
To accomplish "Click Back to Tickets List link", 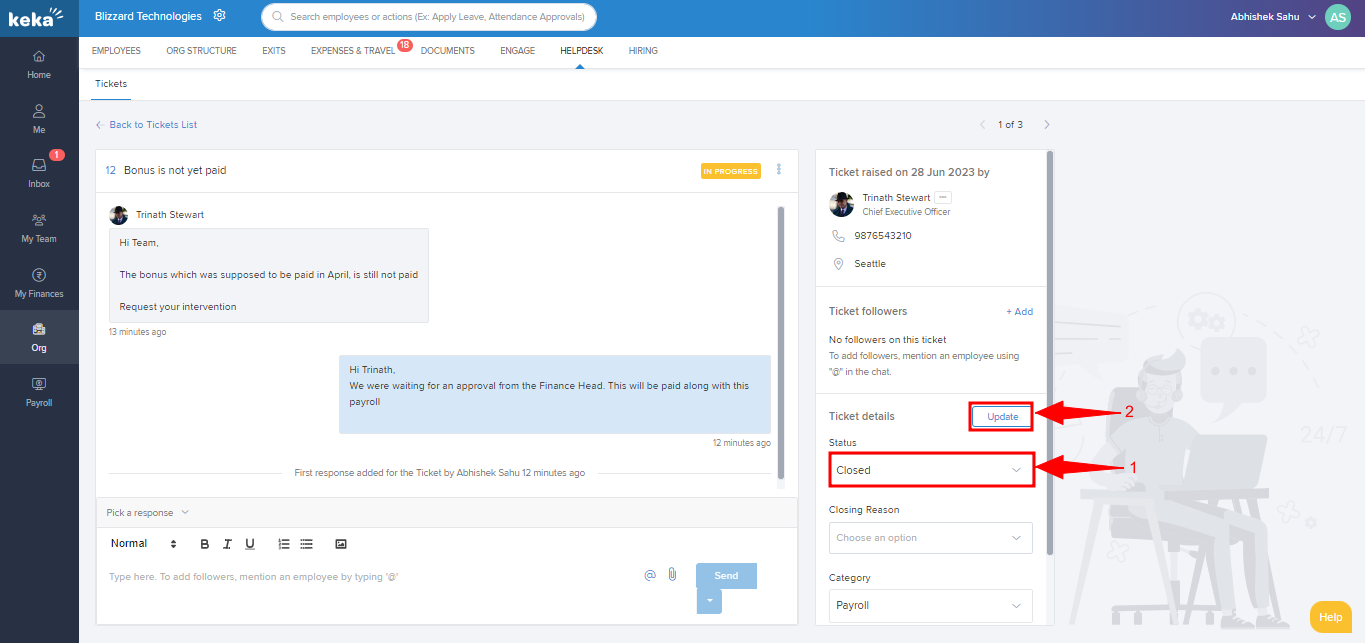I will [x=152, y=125].
